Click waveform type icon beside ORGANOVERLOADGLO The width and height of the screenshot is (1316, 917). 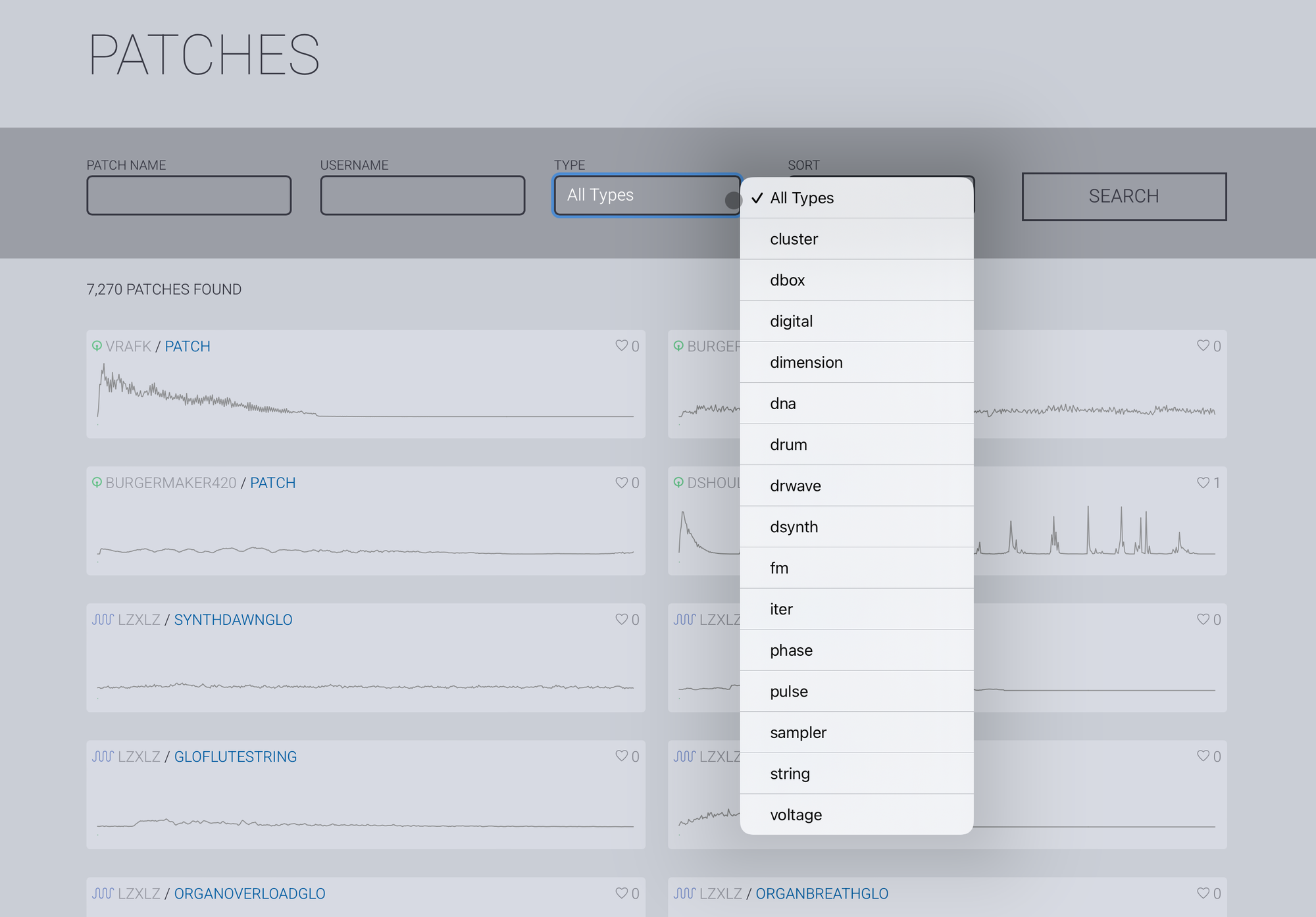coord(103,893)
